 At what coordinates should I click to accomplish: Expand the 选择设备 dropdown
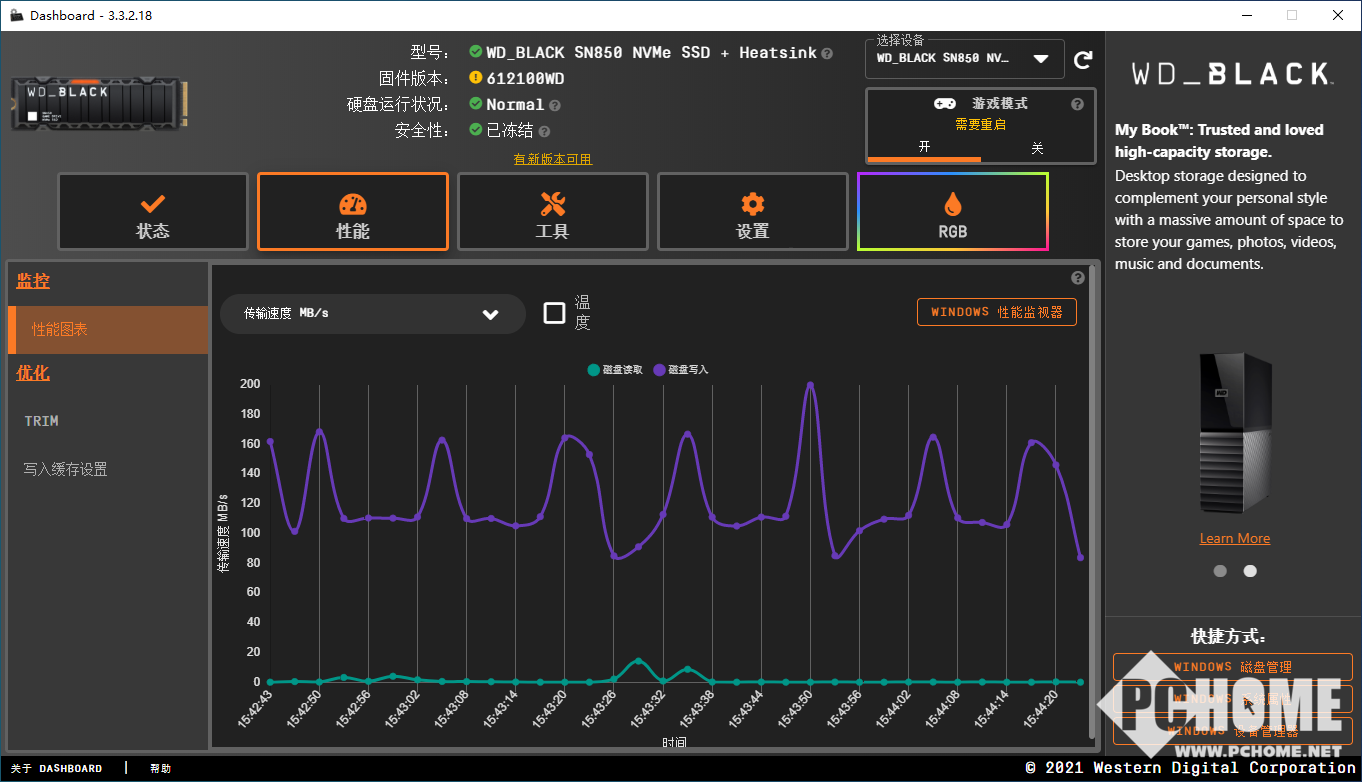point(965,59)
